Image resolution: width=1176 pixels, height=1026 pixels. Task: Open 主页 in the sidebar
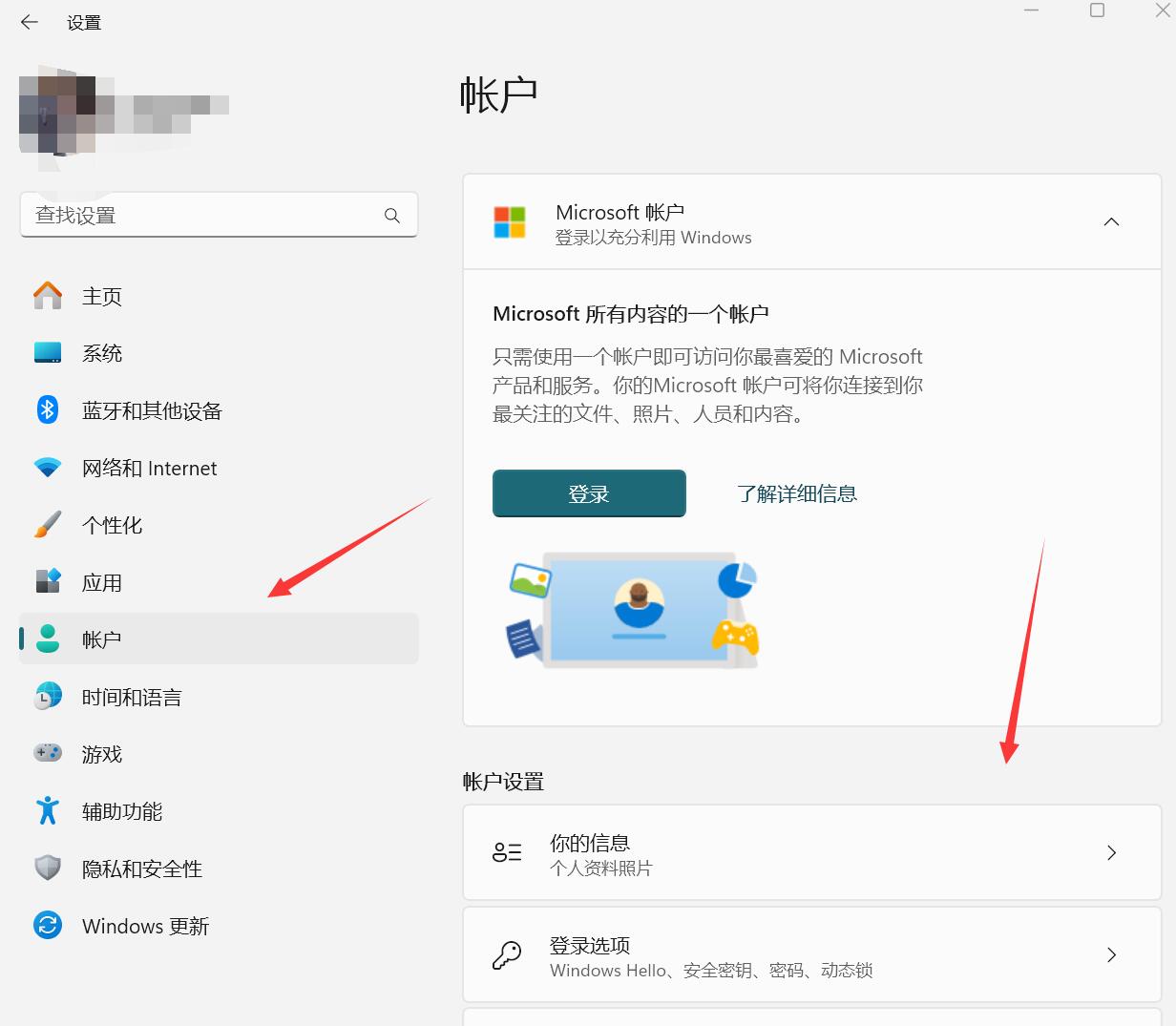(x=219, y=296)
